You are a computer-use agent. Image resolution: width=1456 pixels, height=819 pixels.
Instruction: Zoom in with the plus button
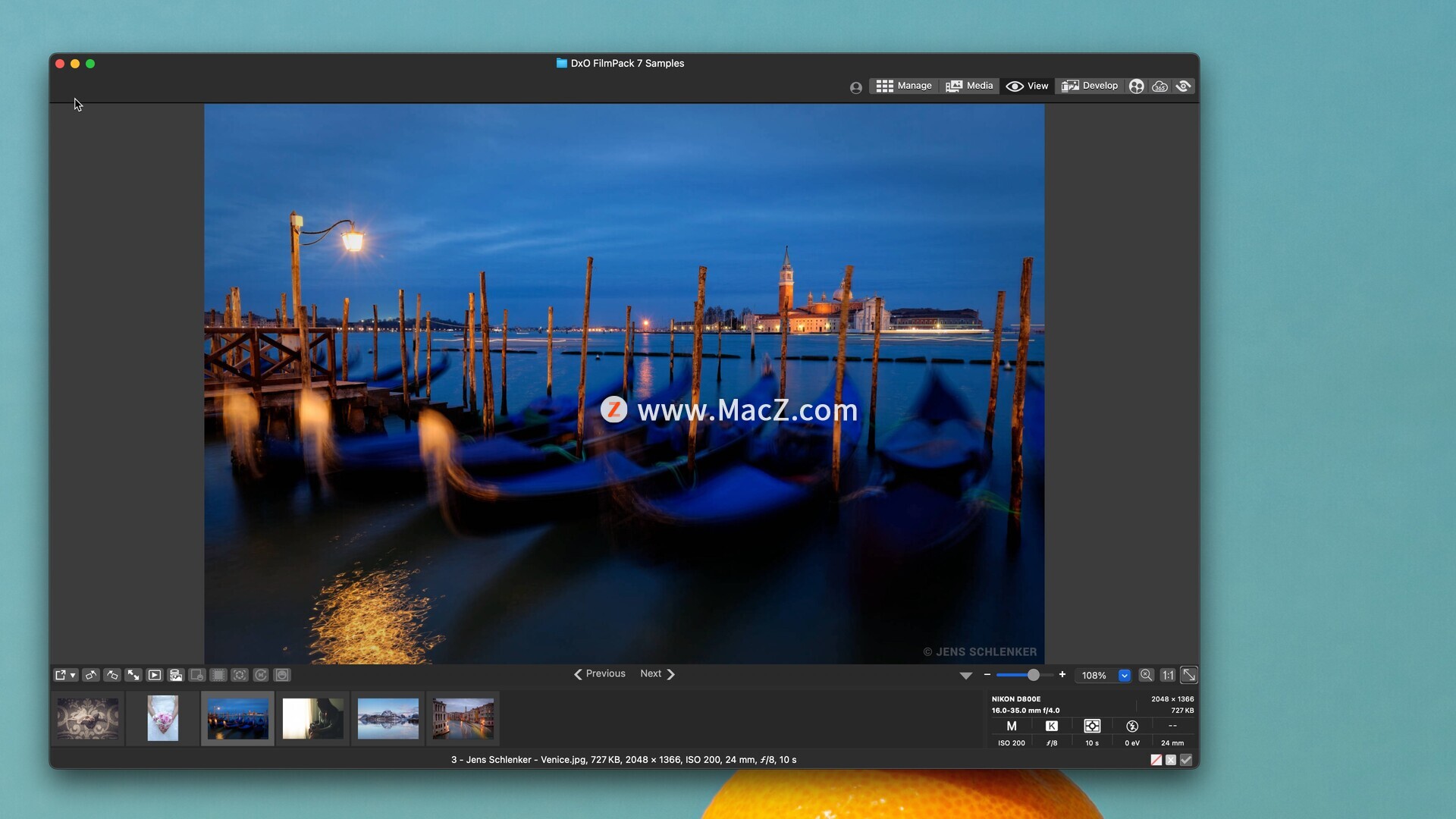[1062, 675]
